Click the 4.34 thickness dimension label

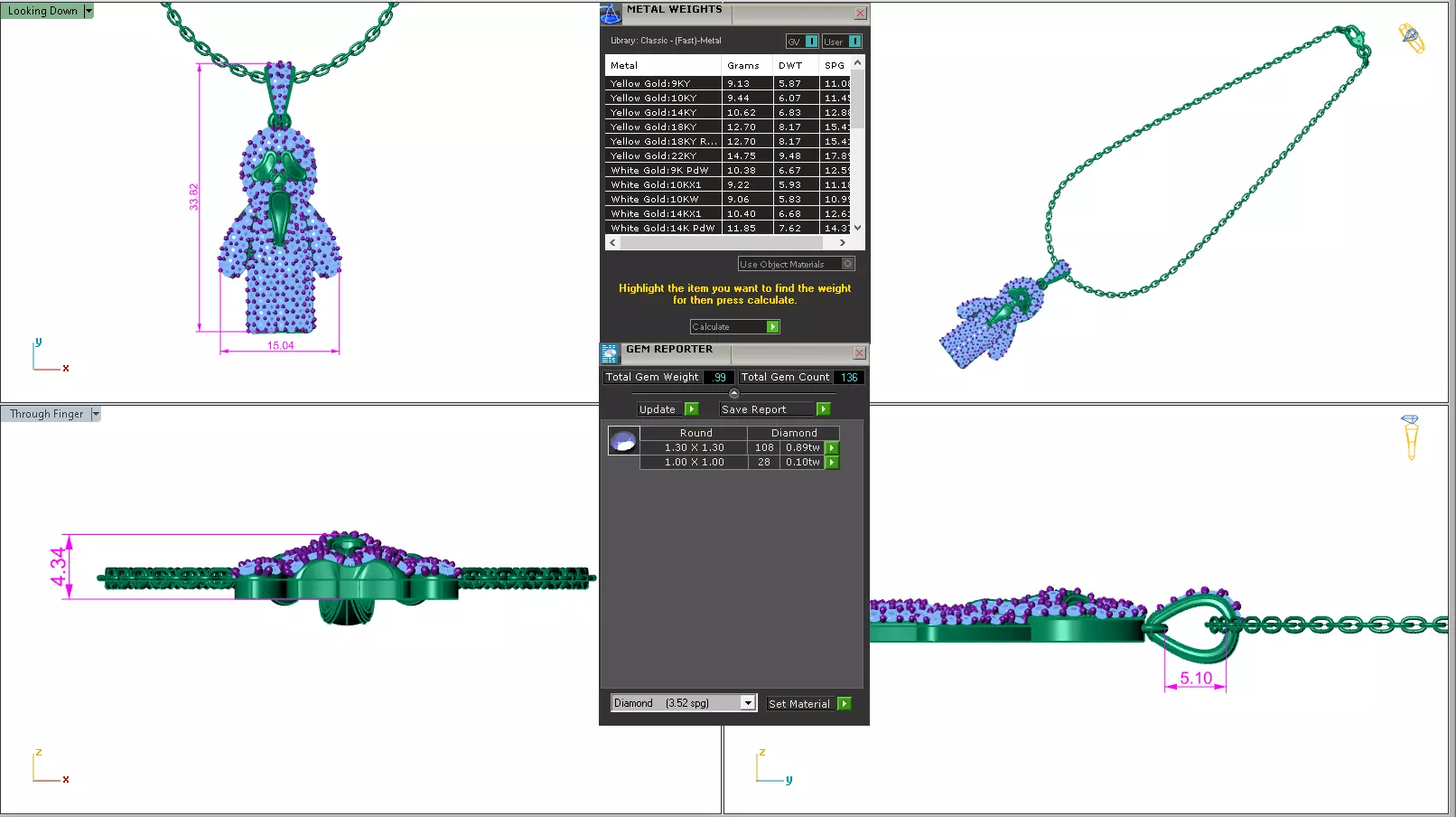click(x=59, y=567)
